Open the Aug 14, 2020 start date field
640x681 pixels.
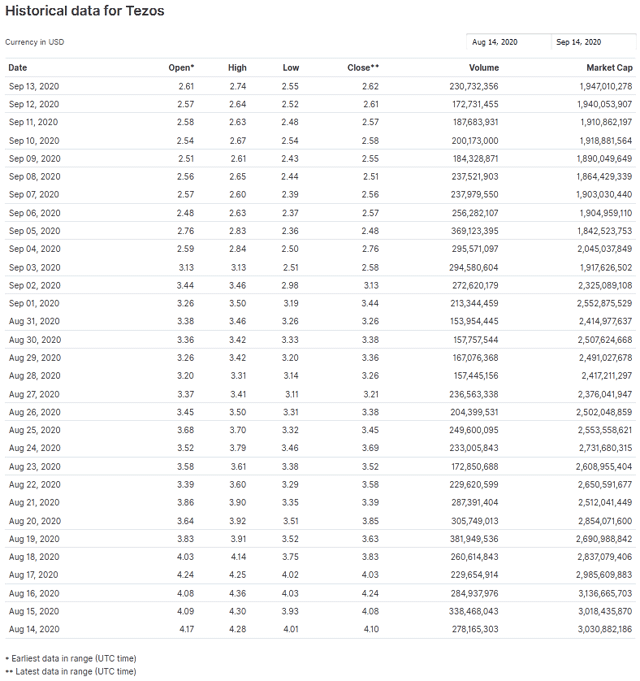coord(508,42)
